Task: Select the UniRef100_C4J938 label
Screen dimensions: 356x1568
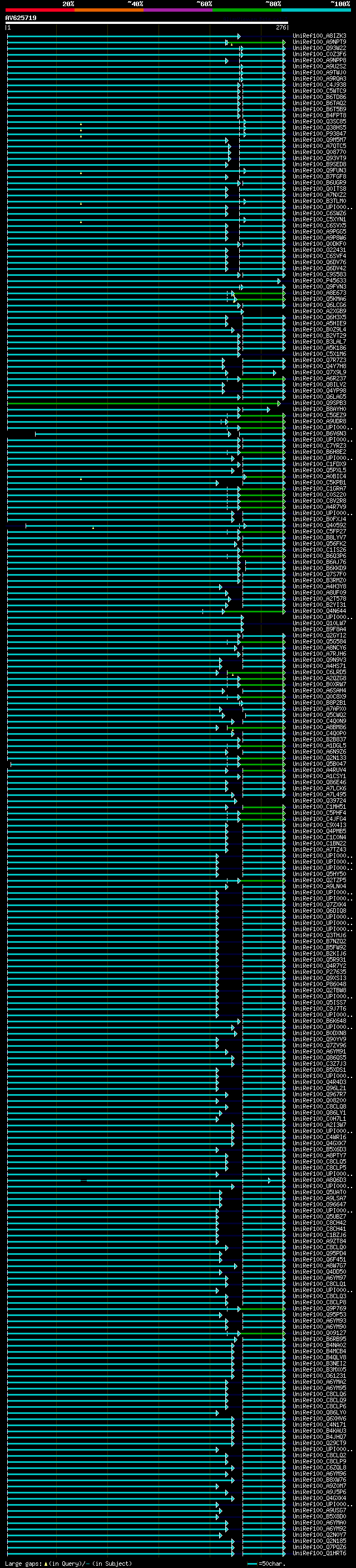Action: pyautogui.click(x=319, y=85)
